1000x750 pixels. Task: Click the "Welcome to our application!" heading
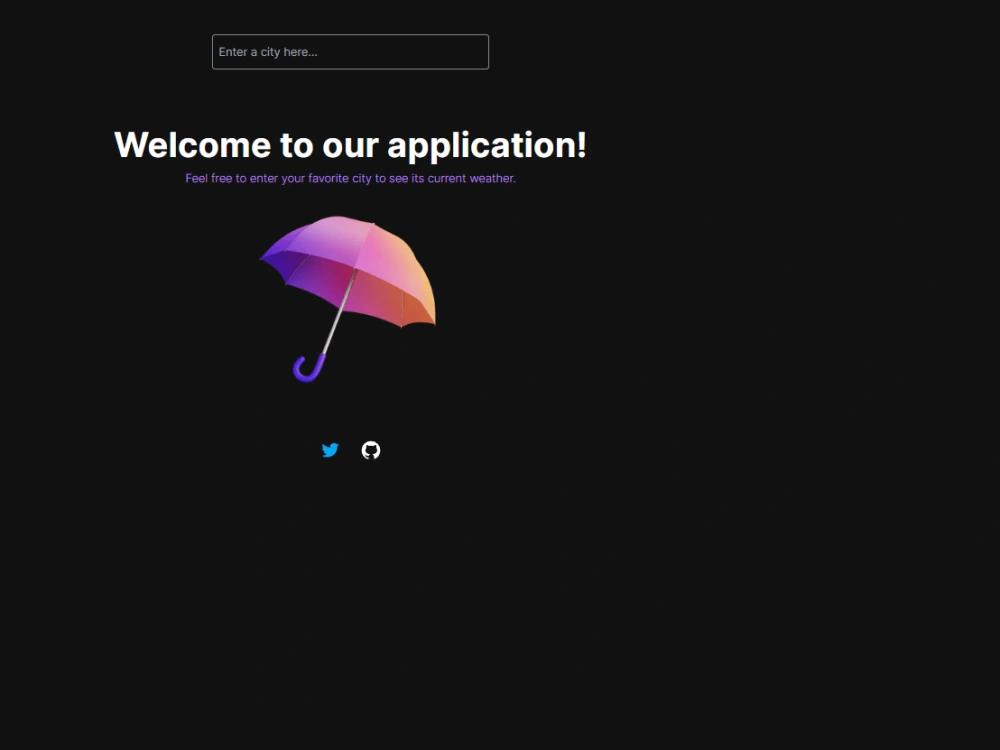[x=350, y=145]
